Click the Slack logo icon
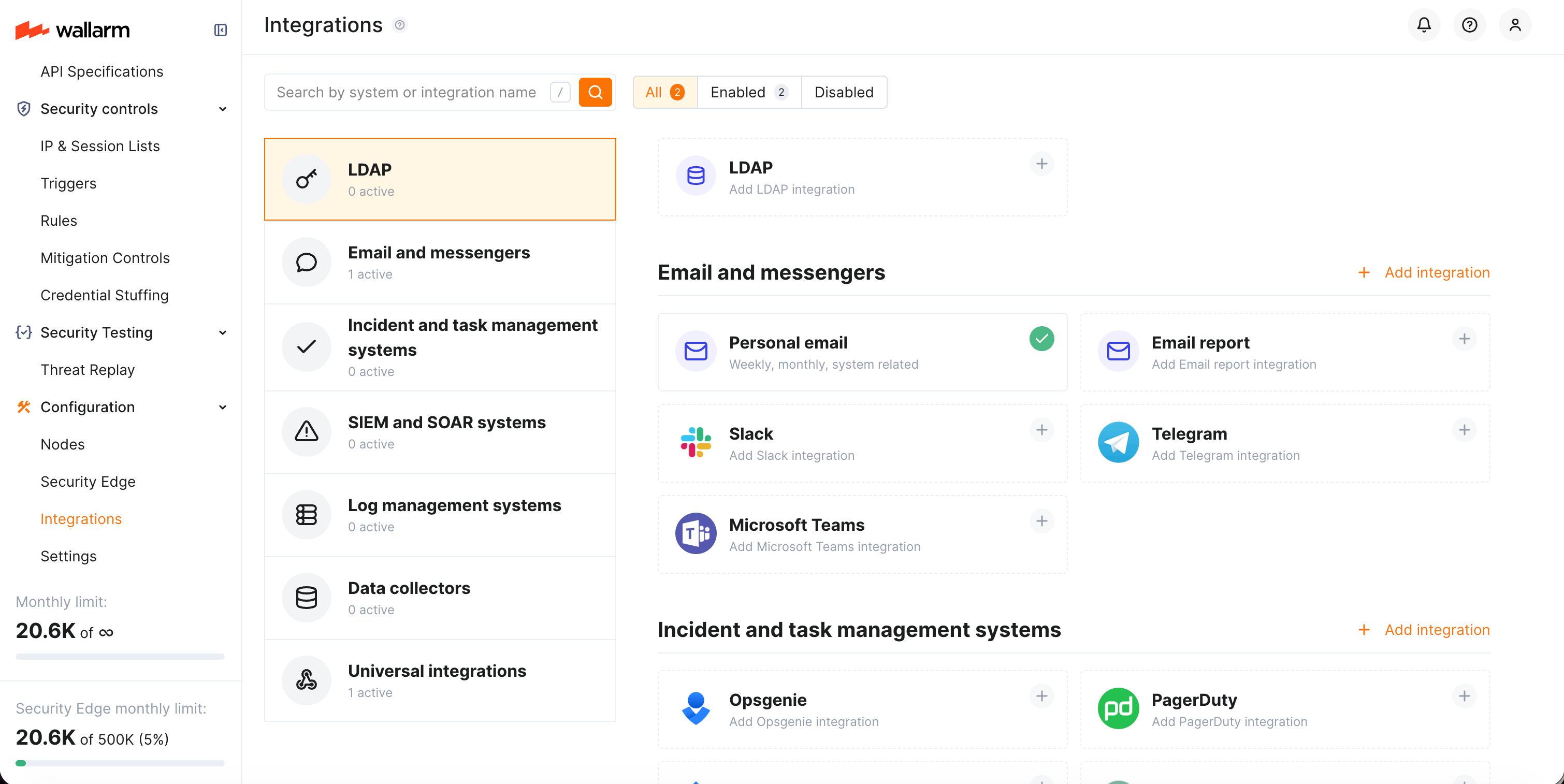 coord(695,442)
